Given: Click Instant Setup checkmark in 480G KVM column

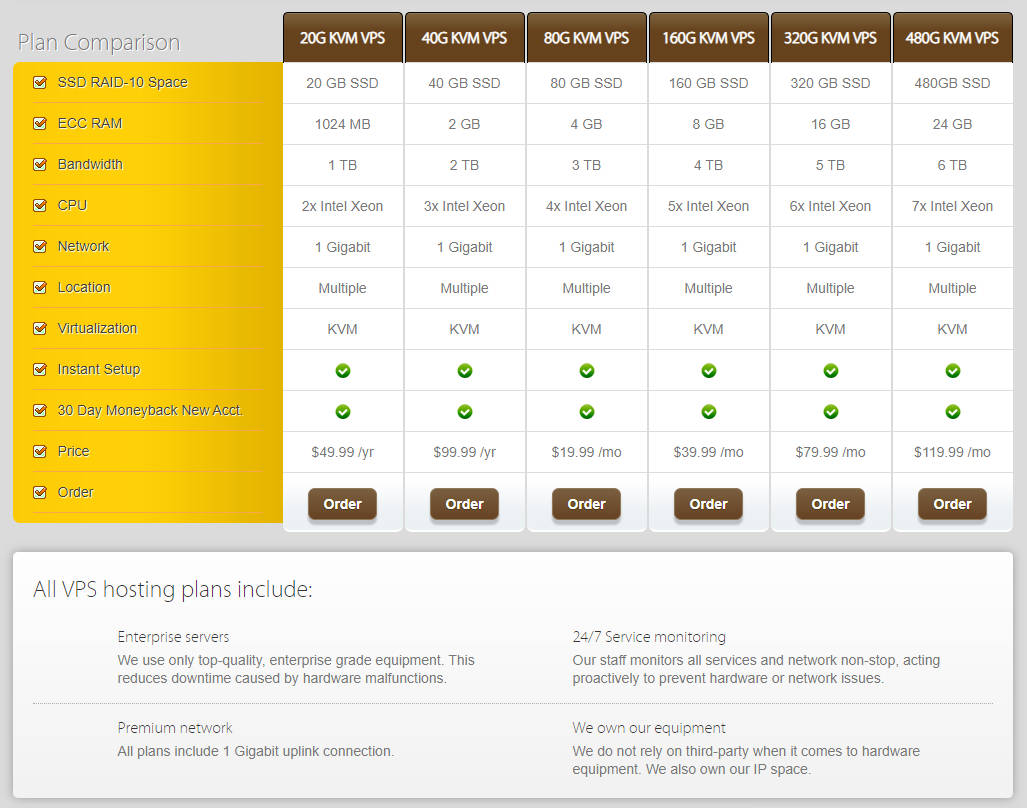Looking at the screenshot, I should tap(953, 371).
